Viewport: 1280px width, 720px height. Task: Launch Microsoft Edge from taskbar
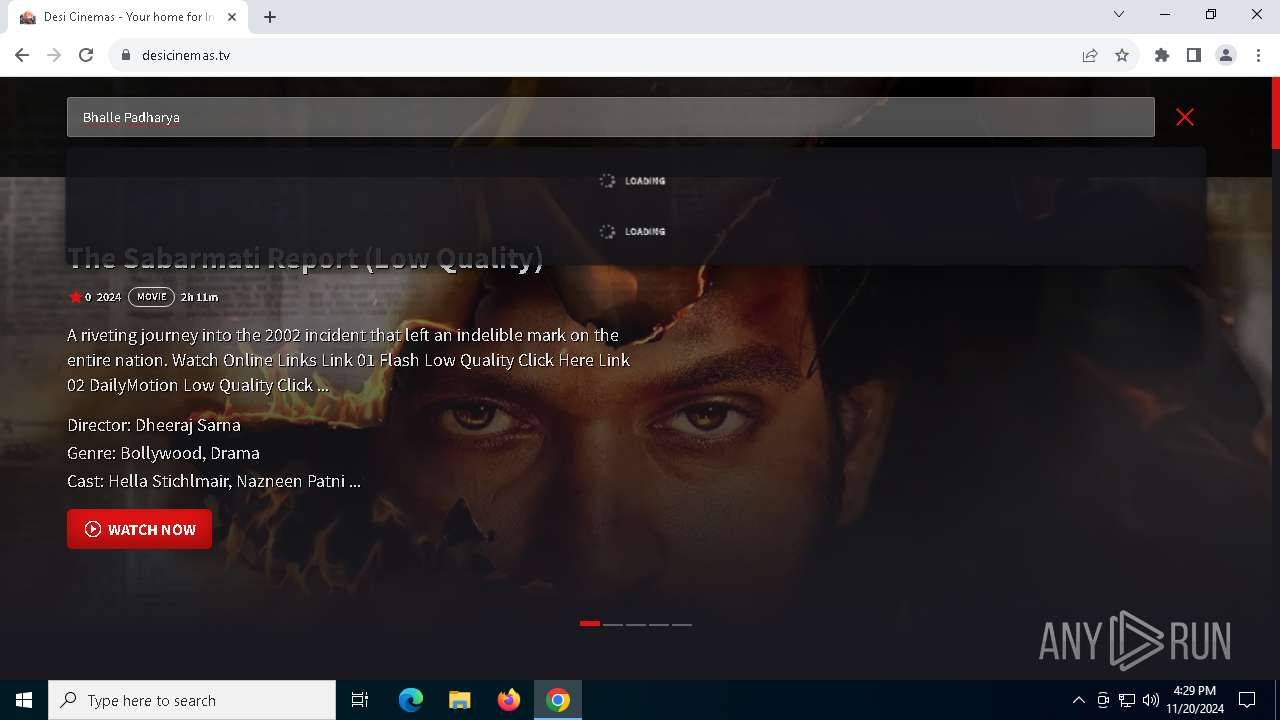411,700
